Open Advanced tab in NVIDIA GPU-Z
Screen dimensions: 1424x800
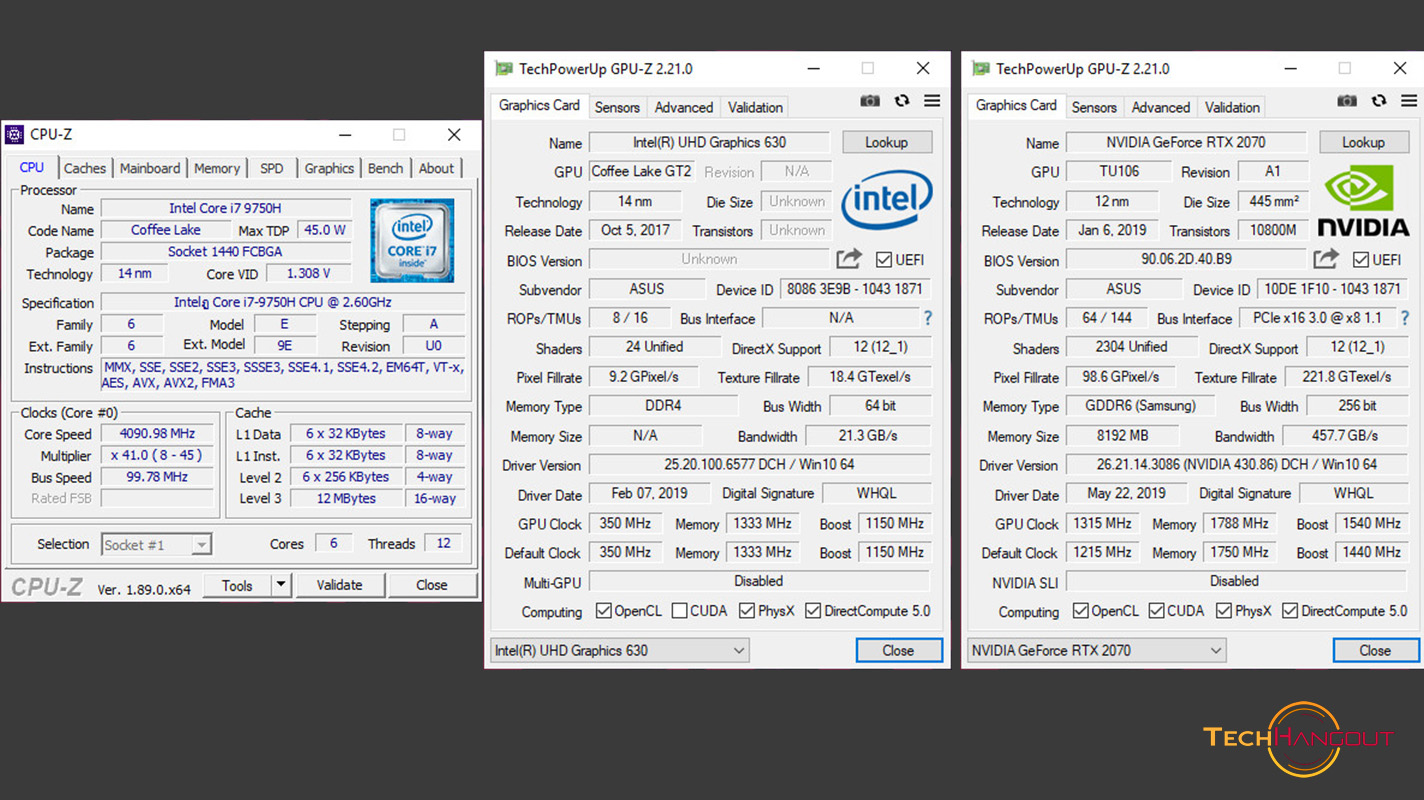point(1161,107)
